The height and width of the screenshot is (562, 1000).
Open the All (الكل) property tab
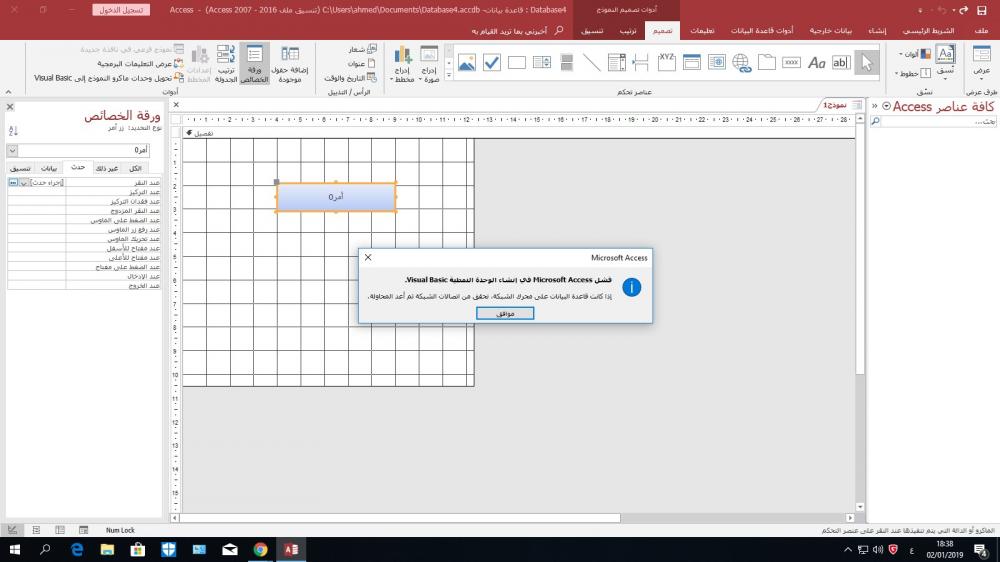(x=135, y=168)
